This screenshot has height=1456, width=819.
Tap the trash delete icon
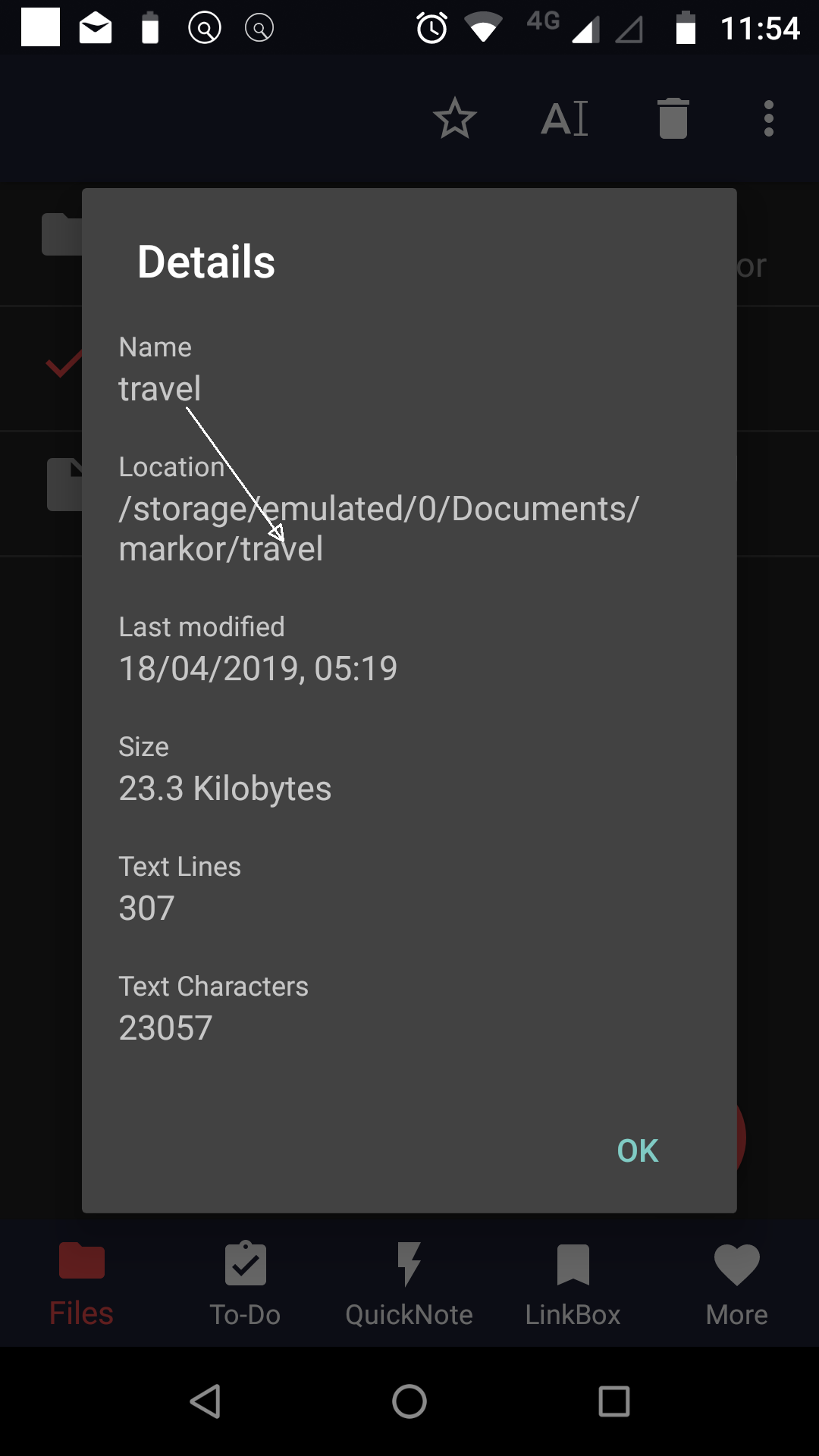pyautogui.click(x=673, y=118)
